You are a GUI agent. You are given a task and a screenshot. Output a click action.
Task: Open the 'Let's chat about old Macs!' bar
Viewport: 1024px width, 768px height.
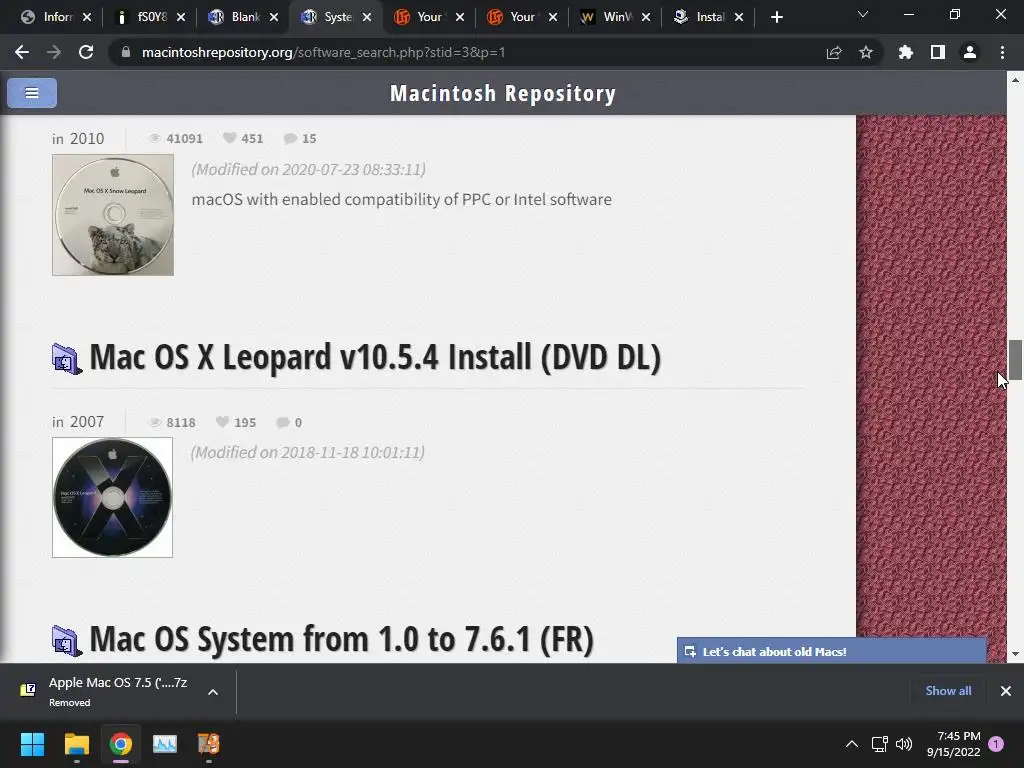[x=831, y=651]
